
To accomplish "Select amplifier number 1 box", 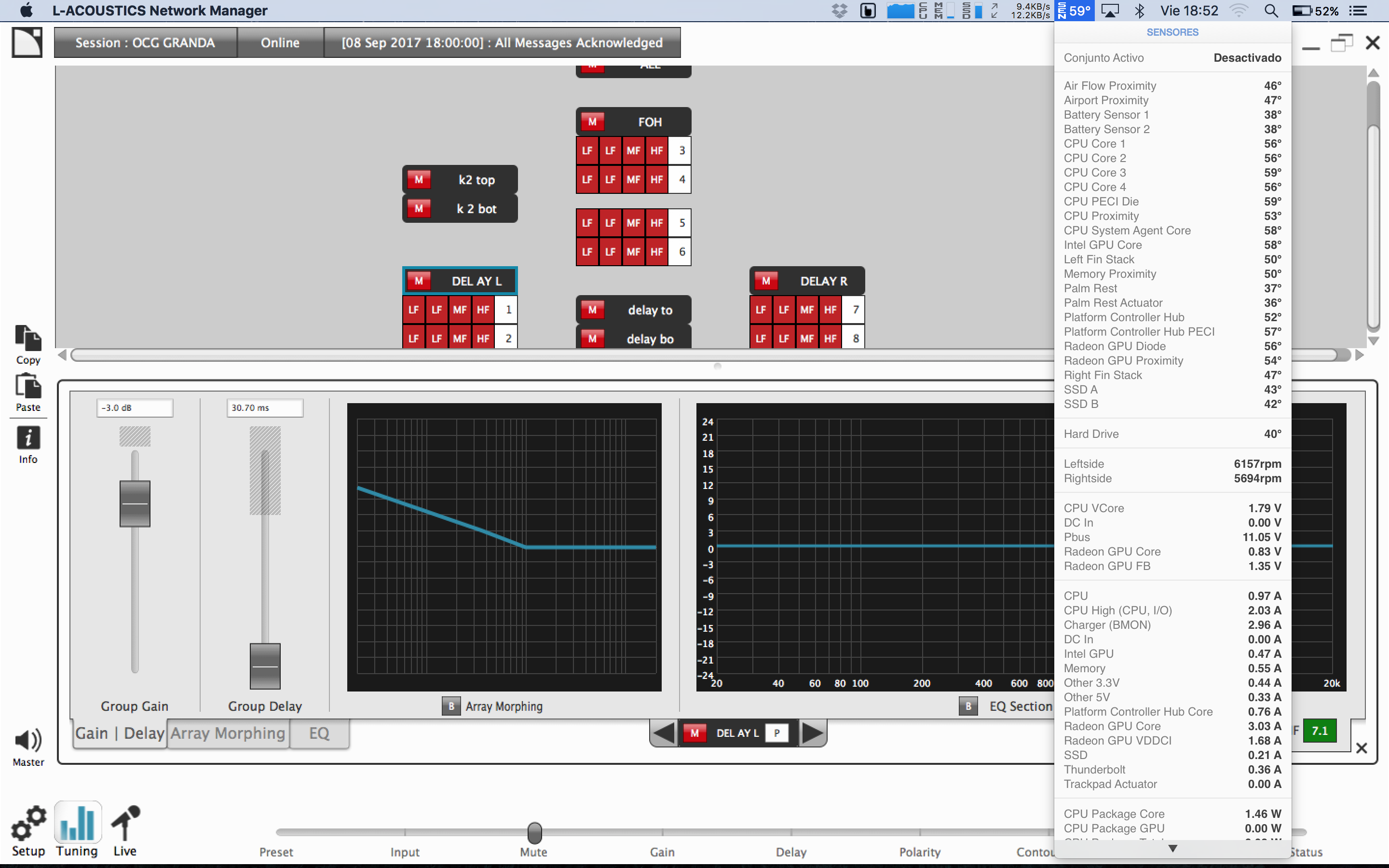I will [507, 310].
